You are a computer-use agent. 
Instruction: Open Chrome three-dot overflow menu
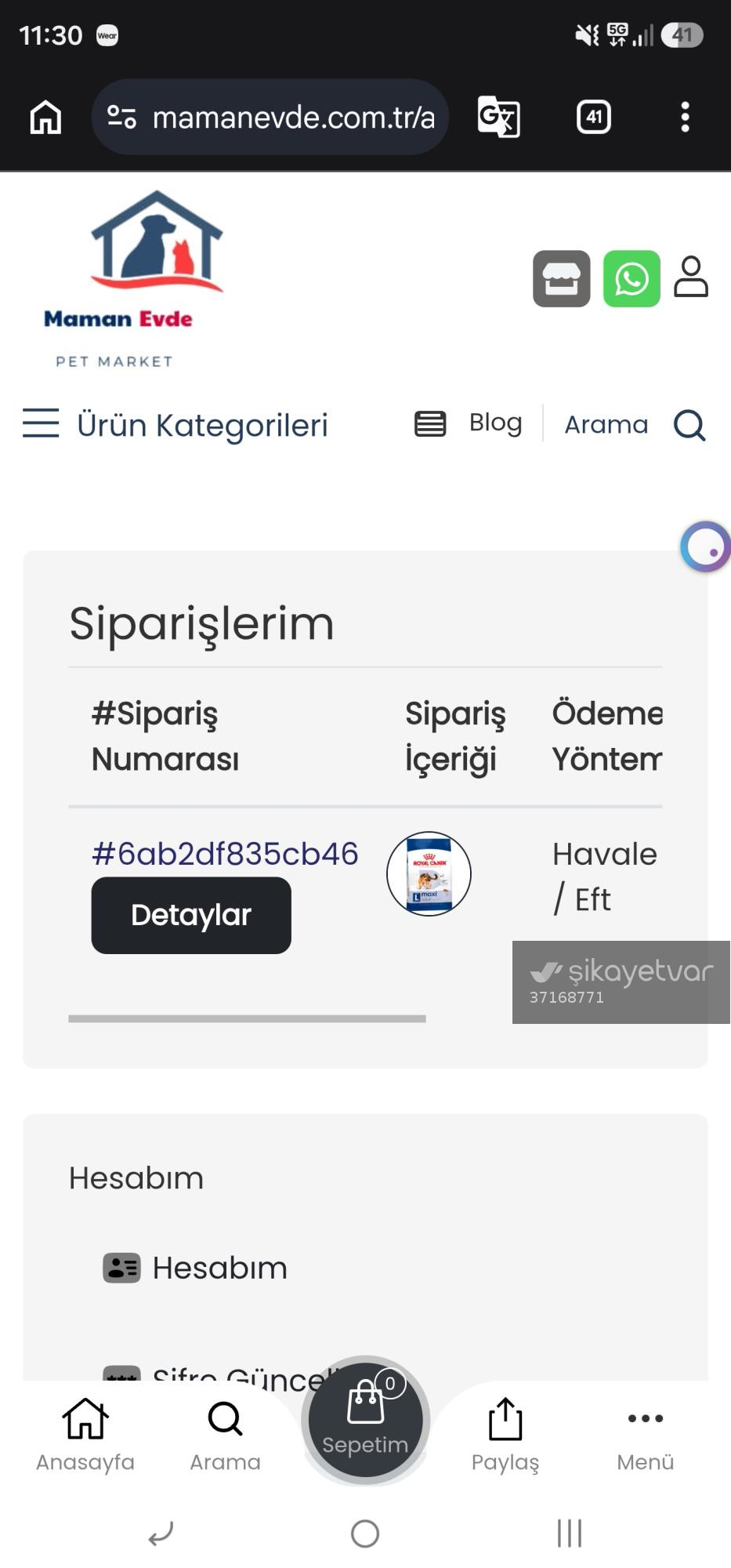685,117
